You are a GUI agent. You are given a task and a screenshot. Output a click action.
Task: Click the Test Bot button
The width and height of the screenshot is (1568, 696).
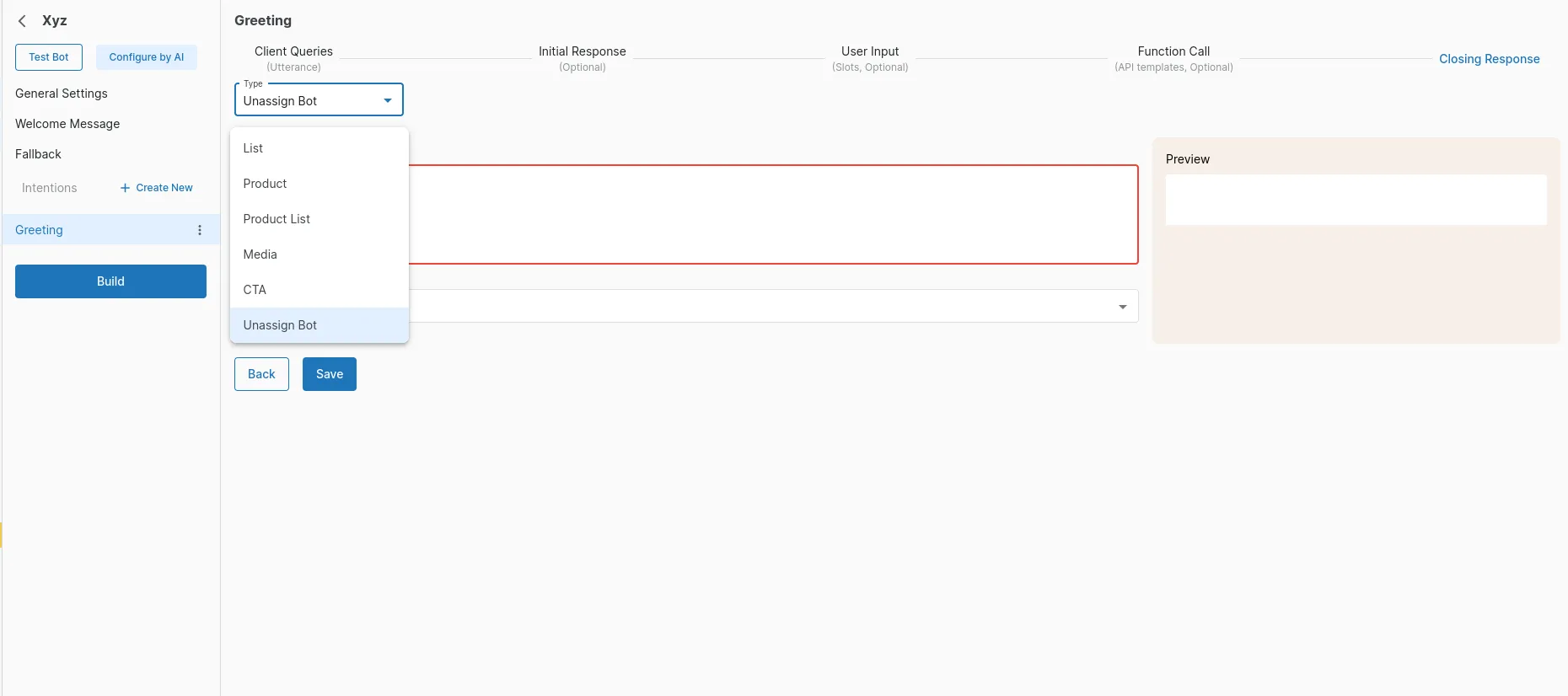(49, 57)
